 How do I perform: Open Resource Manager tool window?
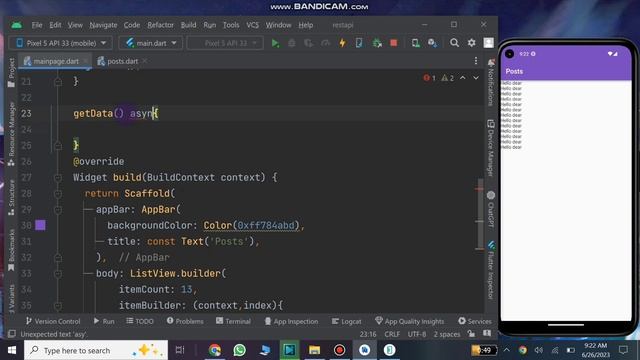pos(11,134)
